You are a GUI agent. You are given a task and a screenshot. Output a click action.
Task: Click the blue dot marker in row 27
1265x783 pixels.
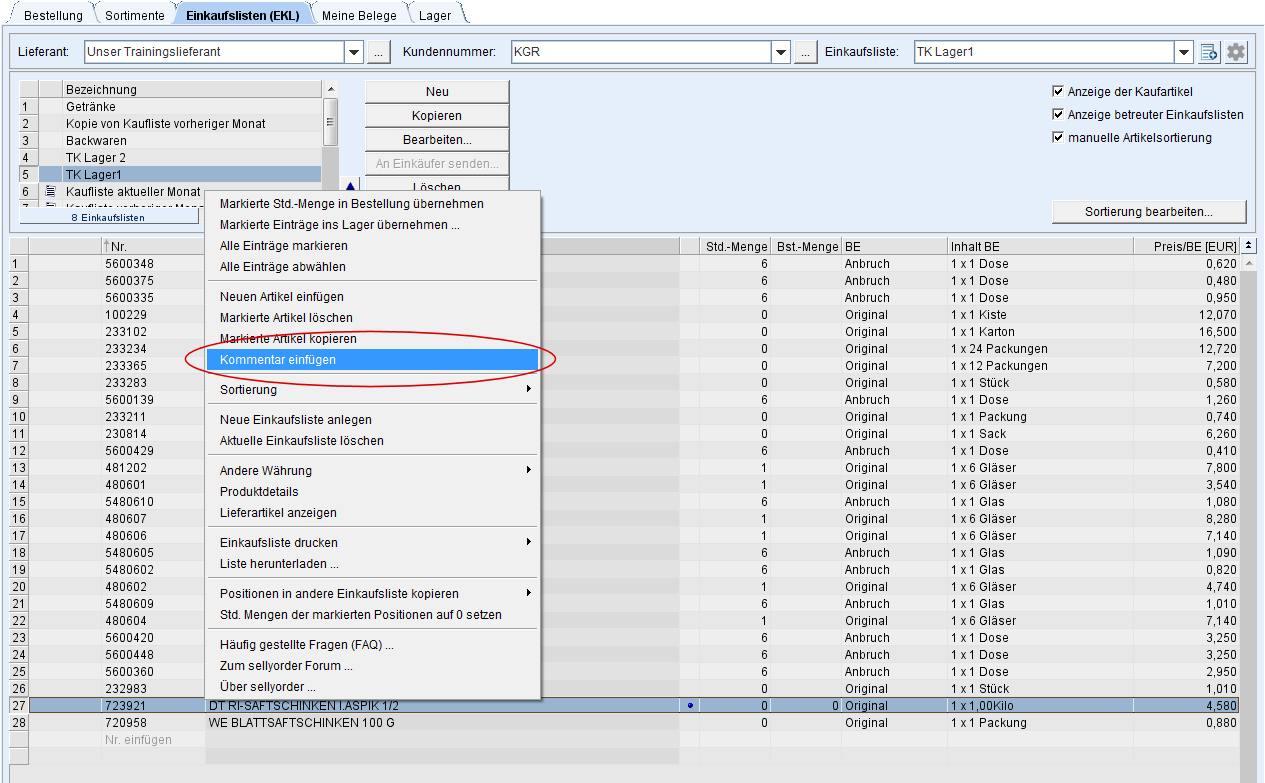click(690, 706)
